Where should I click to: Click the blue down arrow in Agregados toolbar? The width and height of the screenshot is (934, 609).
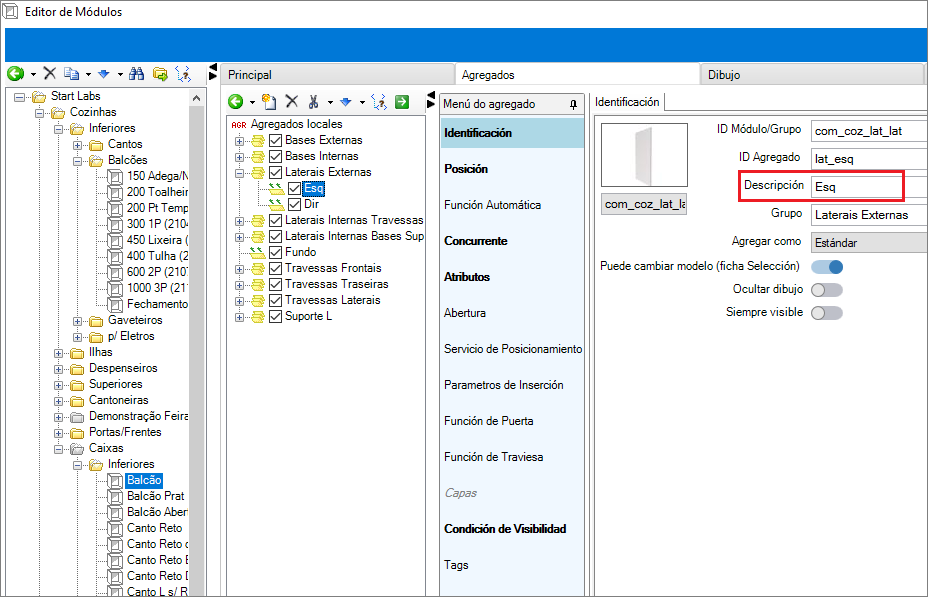coord(345,102)
